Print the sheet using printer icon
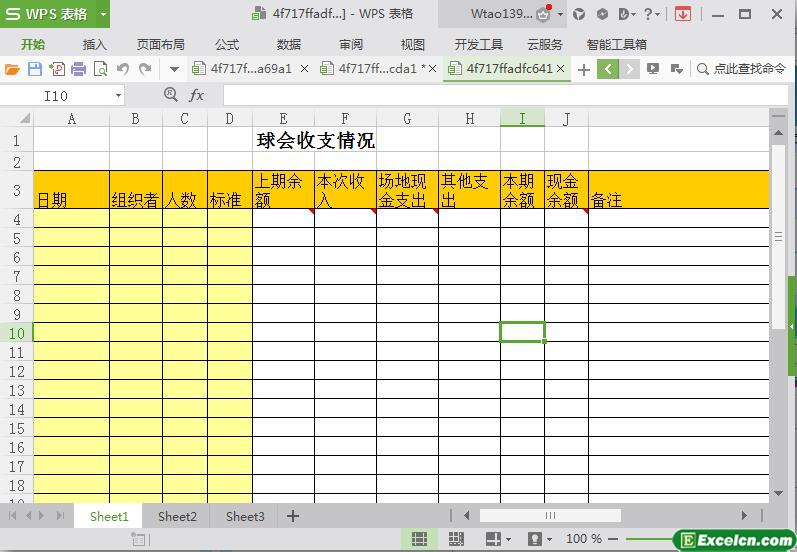This screenshot has height=552, width=797. 78,69
